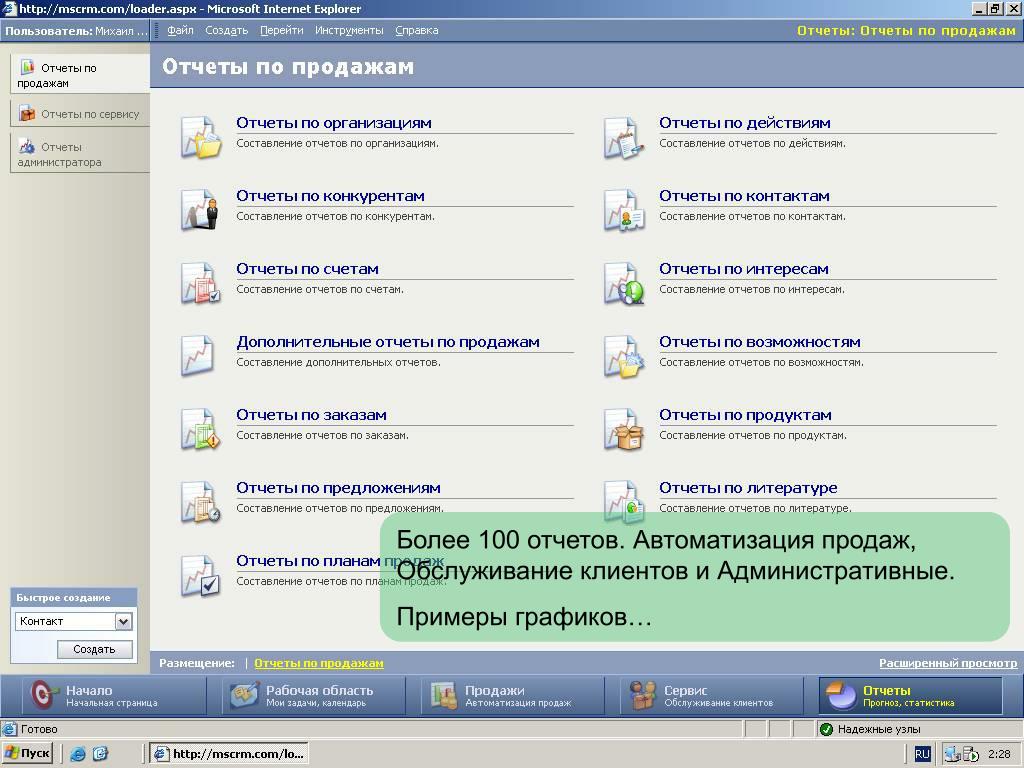Click the Сервис people icon in navigation
This screenshot has width=1024, height=768.
click(x=643, y=695)
